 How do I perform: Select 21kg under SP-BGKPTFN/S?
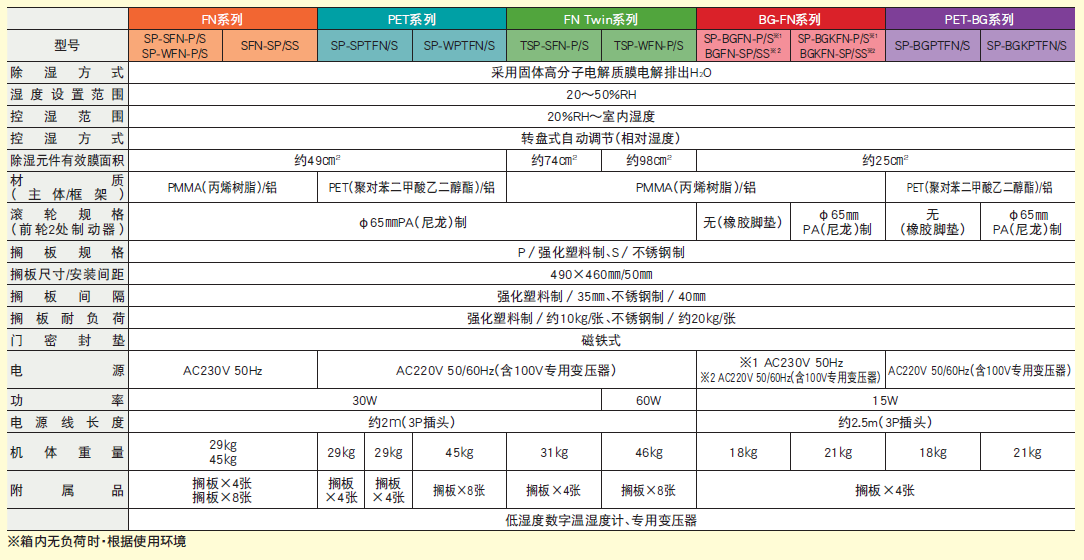1027,453
